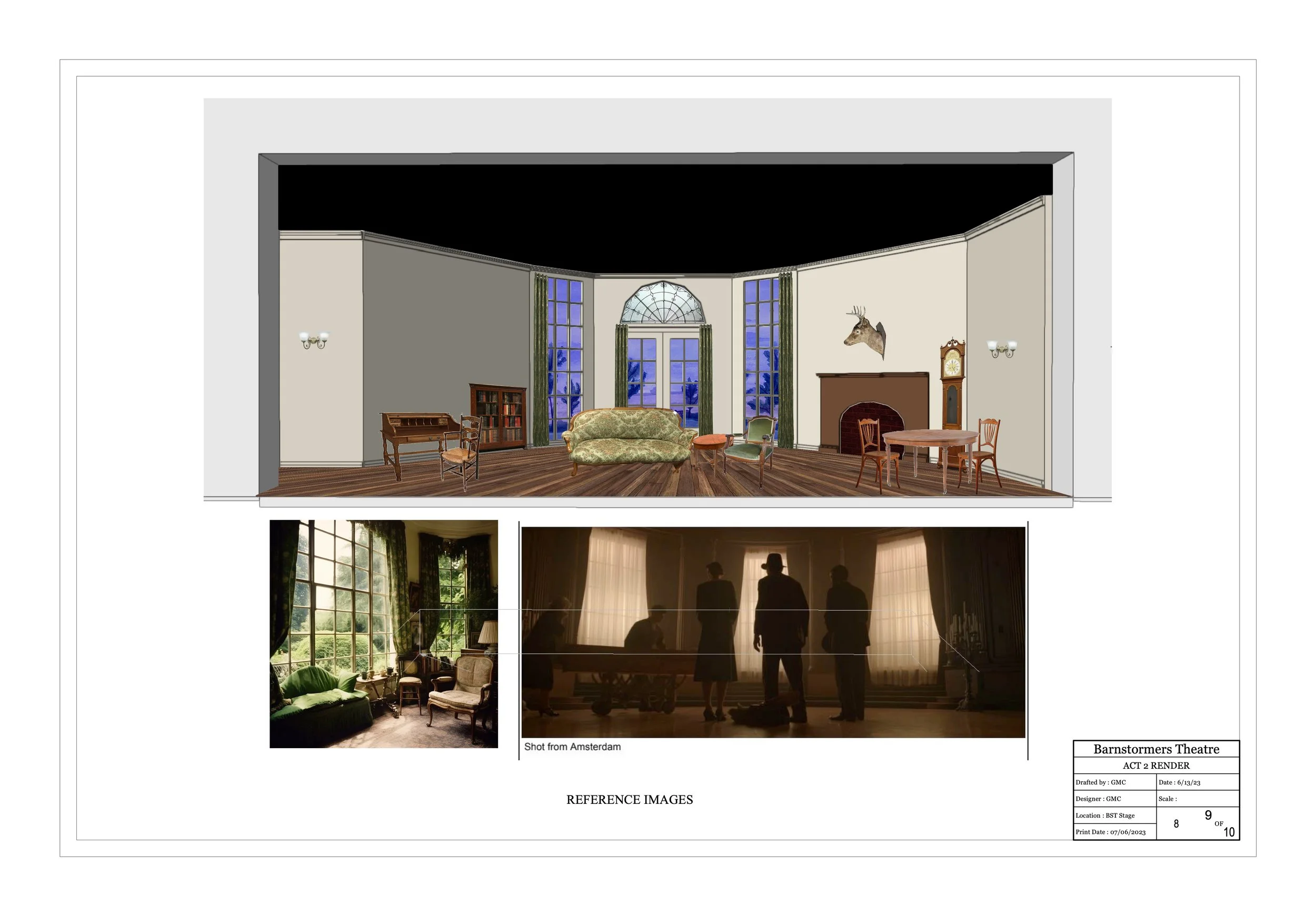The image size is (1316, 916).
Task: Click the left wall sconce light
Action: (x=314, y=340)
